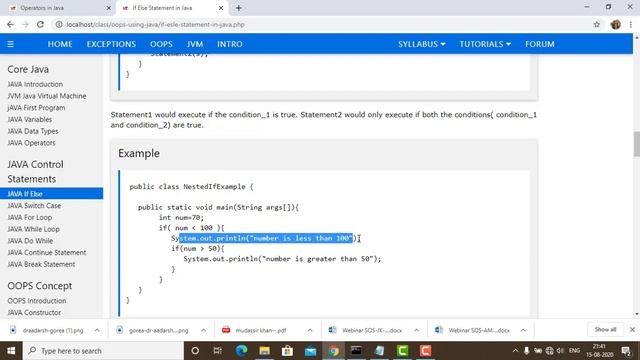640x360 pixels.
Task: Open Chrome three-dot menu
Action: 631,24
